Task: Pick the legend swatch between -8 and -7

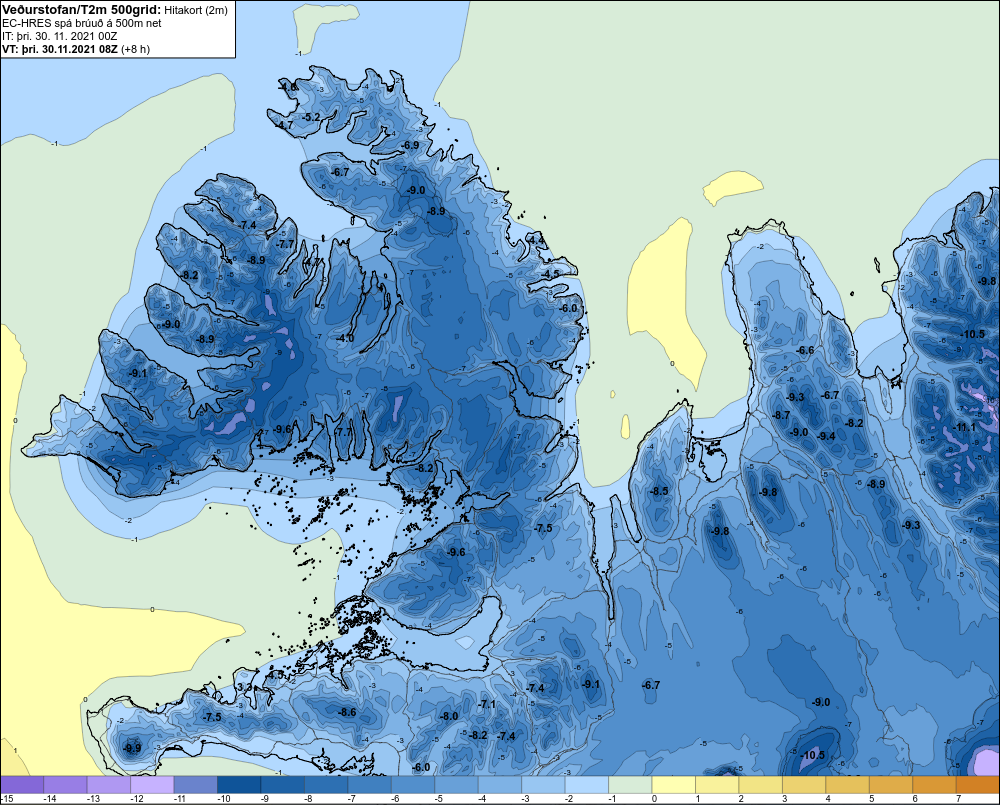Action: click(x=326, y=785)
